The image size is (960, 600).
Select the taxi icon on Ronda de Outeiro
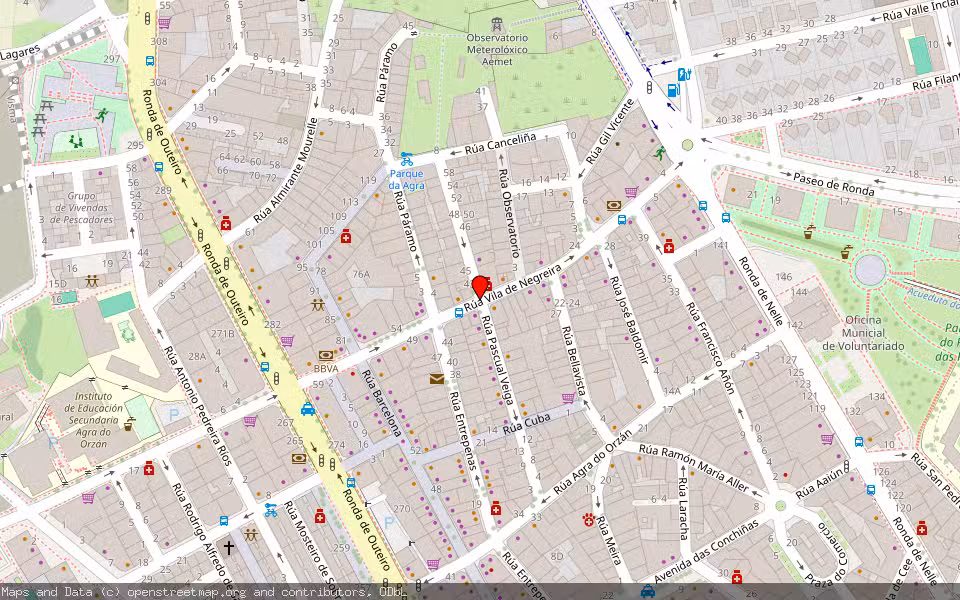[x=308, y=408]
